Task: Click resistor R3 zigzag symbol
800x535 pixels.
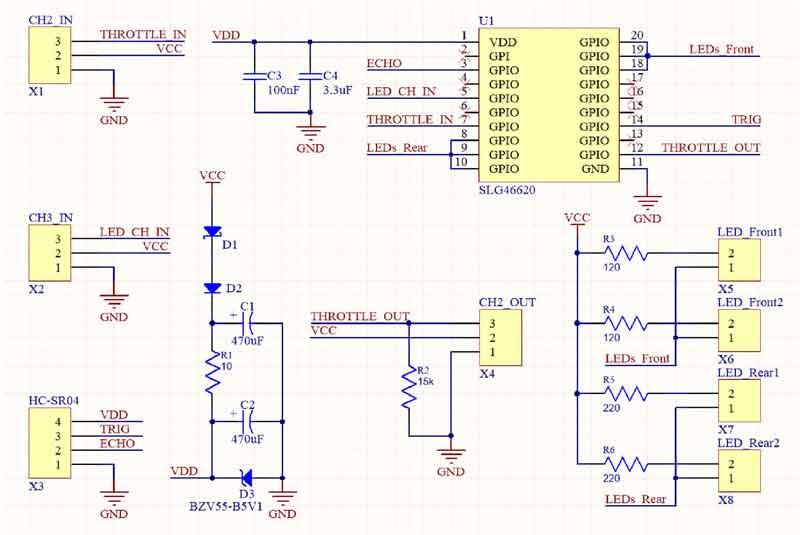Action: [626, 253]
